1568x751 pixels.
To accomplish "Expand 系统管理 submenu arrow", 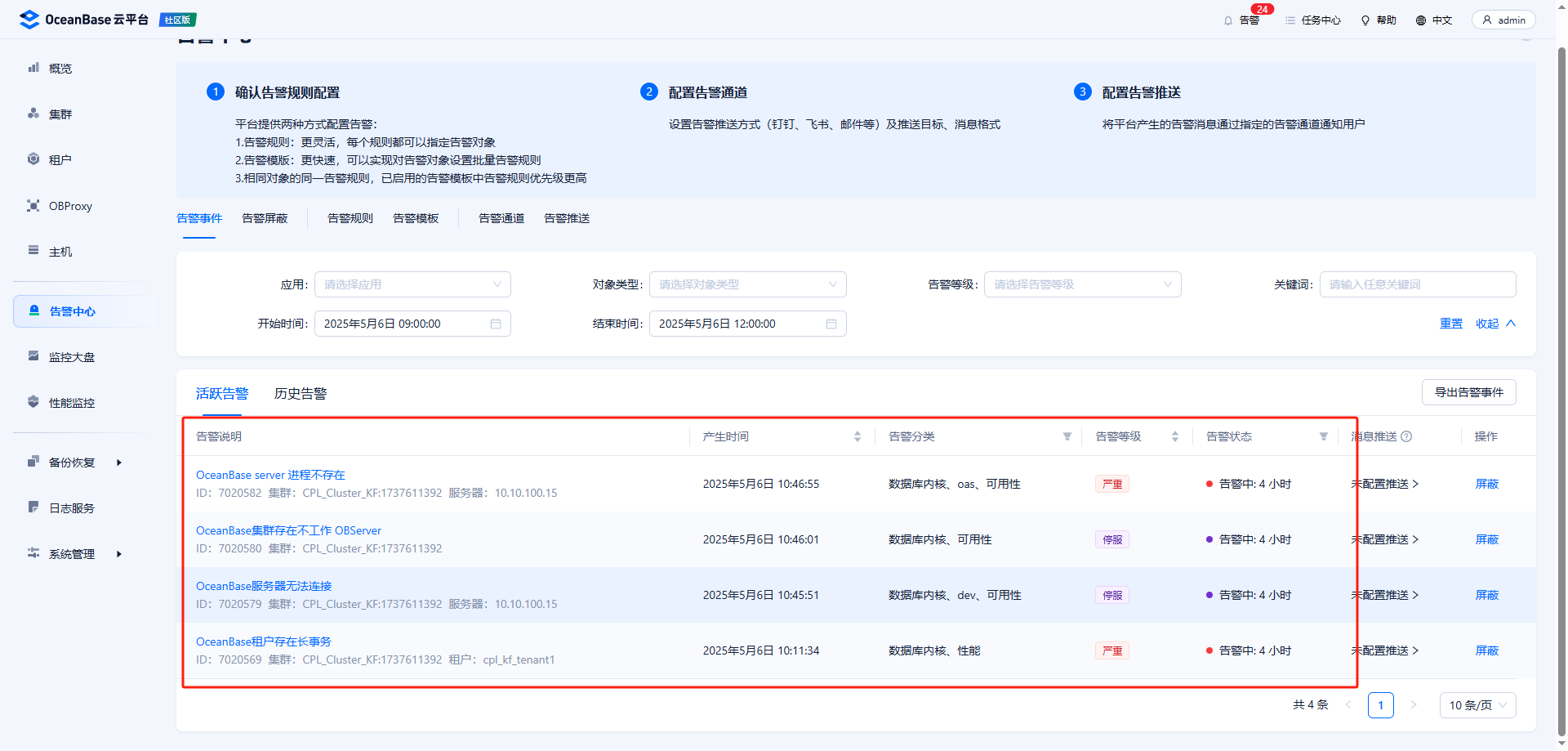I will coord(119,554).
